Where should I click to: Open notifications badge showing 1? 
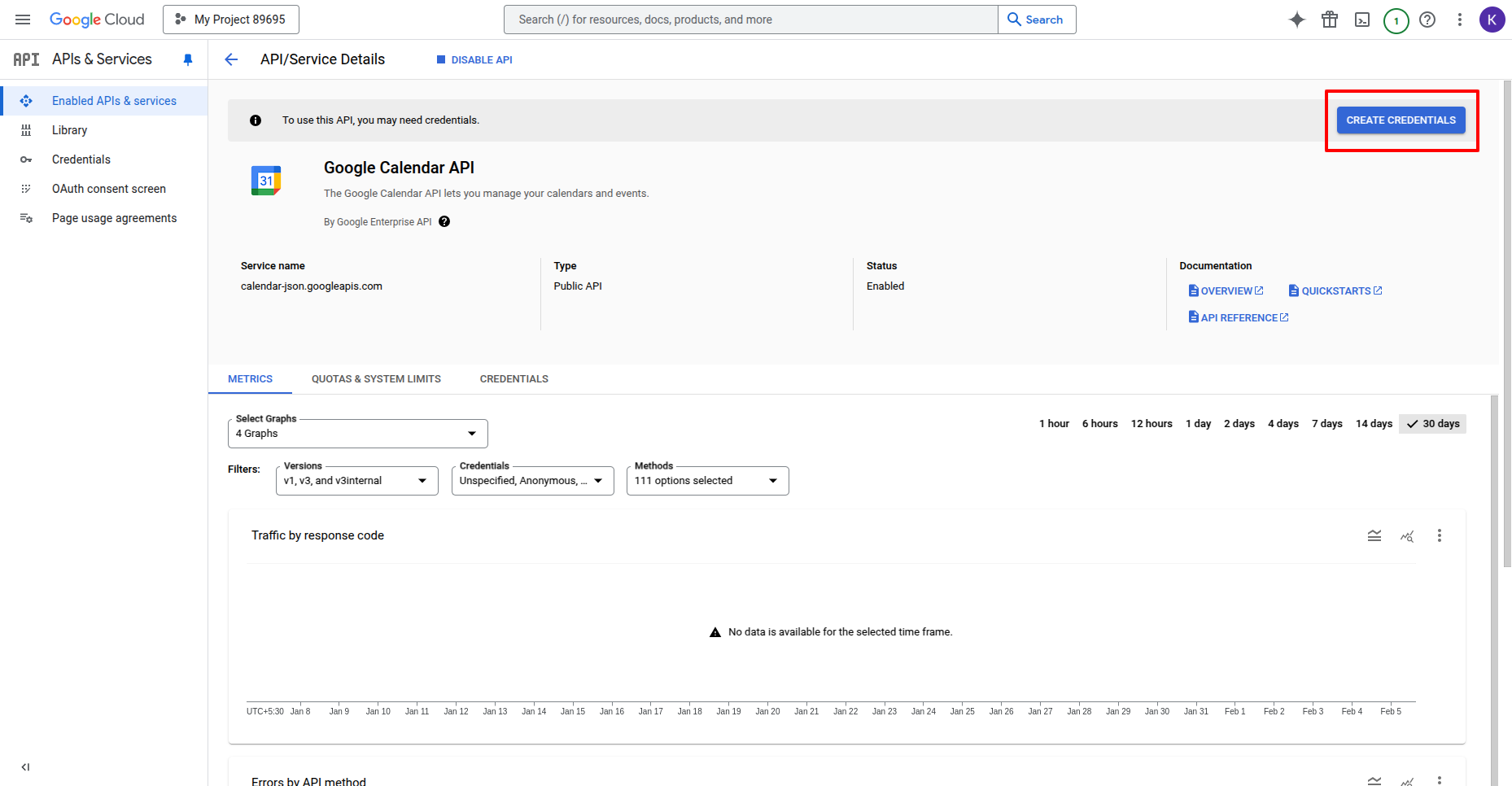[x=1396, y=20]
